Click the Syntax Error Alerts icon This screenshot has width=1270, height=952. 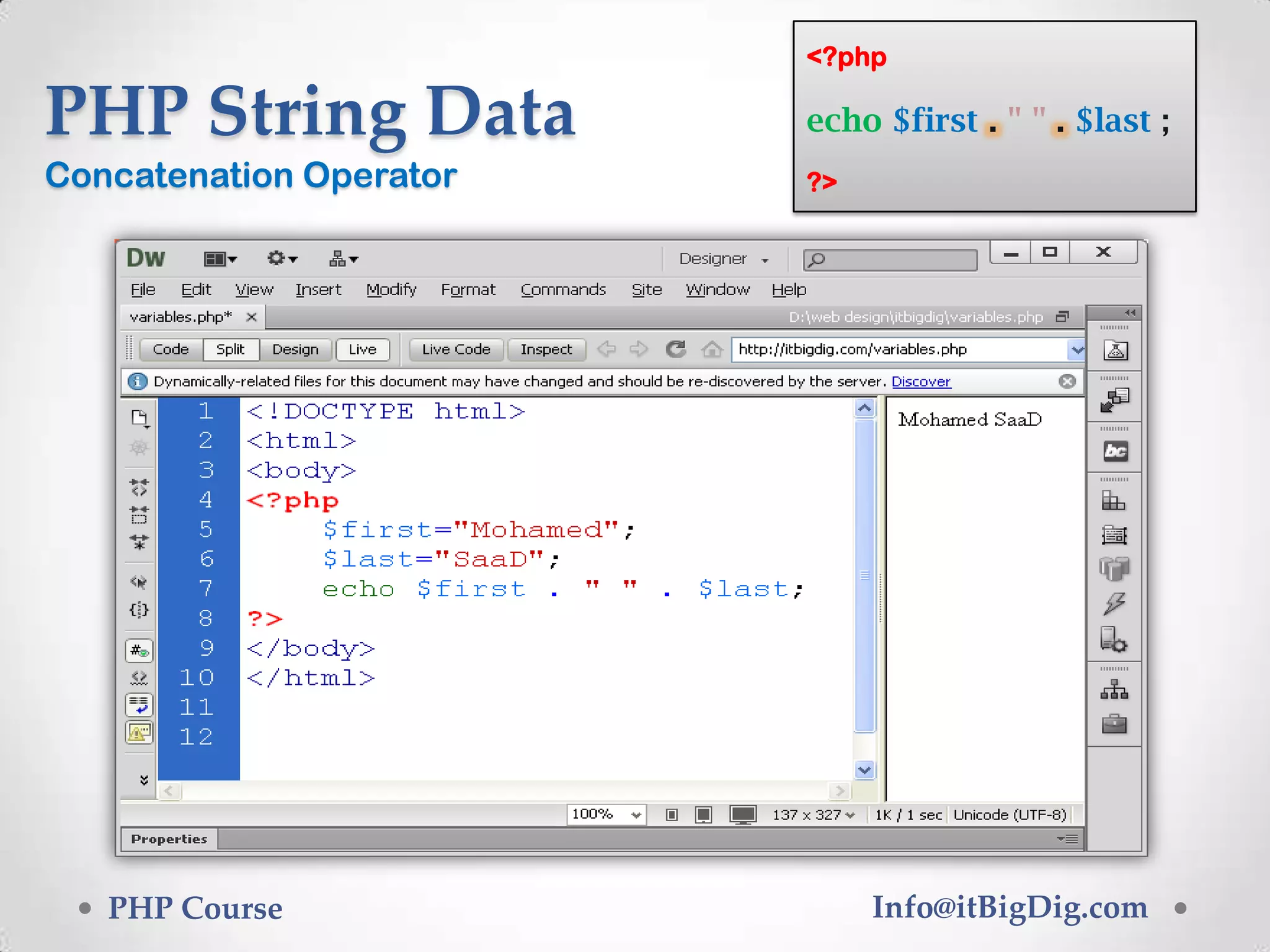click(x=139, y=733)
